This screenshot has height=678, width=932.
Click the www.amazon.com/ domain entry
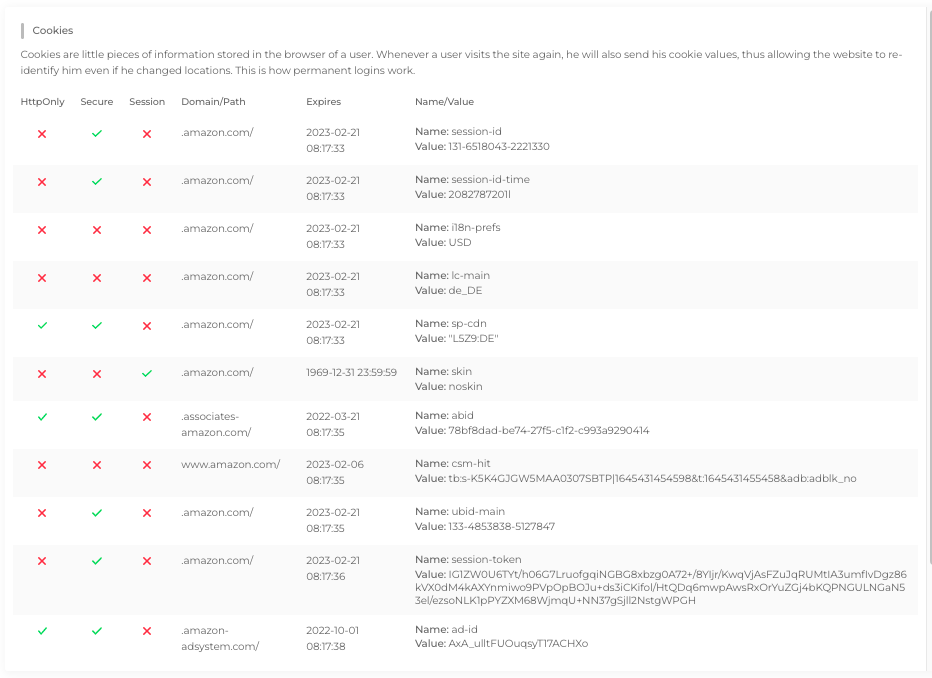tap(231, 464)
